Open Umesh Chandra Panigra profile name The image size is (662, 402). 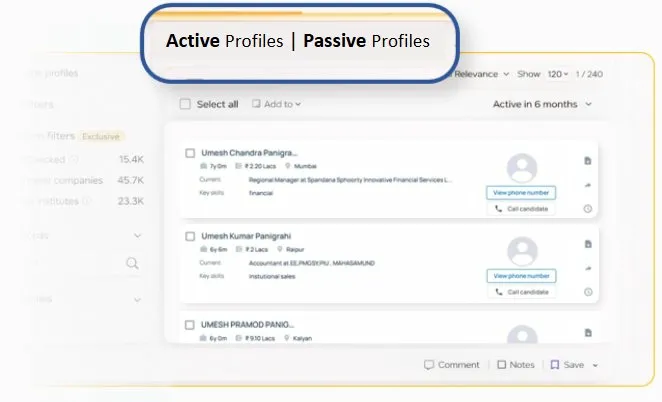[249, 153]
